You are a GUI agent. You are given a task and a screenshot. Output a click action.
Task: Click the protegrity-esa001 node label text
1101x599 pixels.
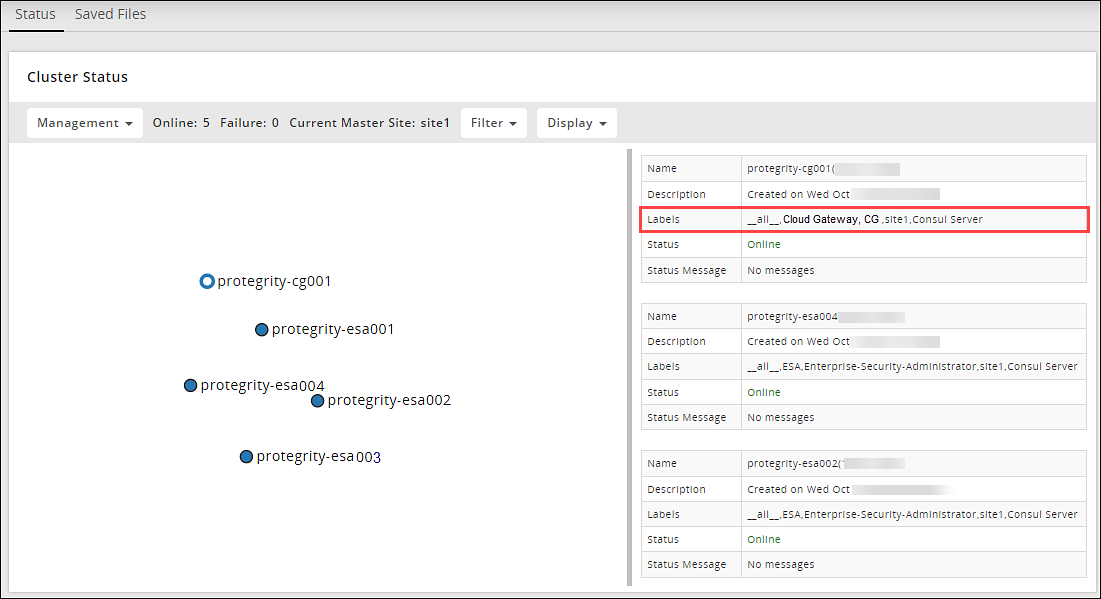[333, 329]
